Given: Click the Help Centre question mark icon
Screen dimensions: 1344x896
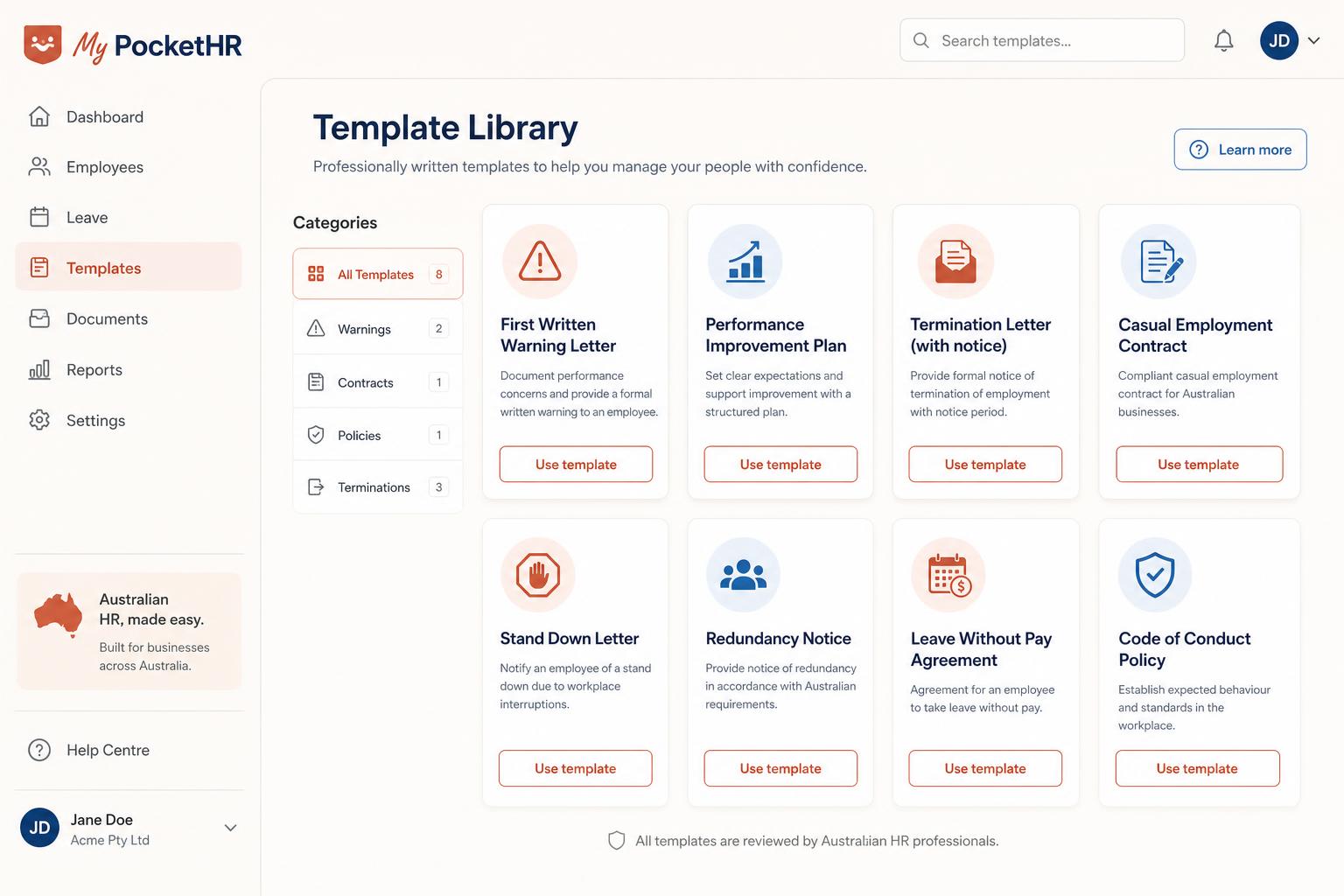Looking at the screenshot, I should 39,750.
